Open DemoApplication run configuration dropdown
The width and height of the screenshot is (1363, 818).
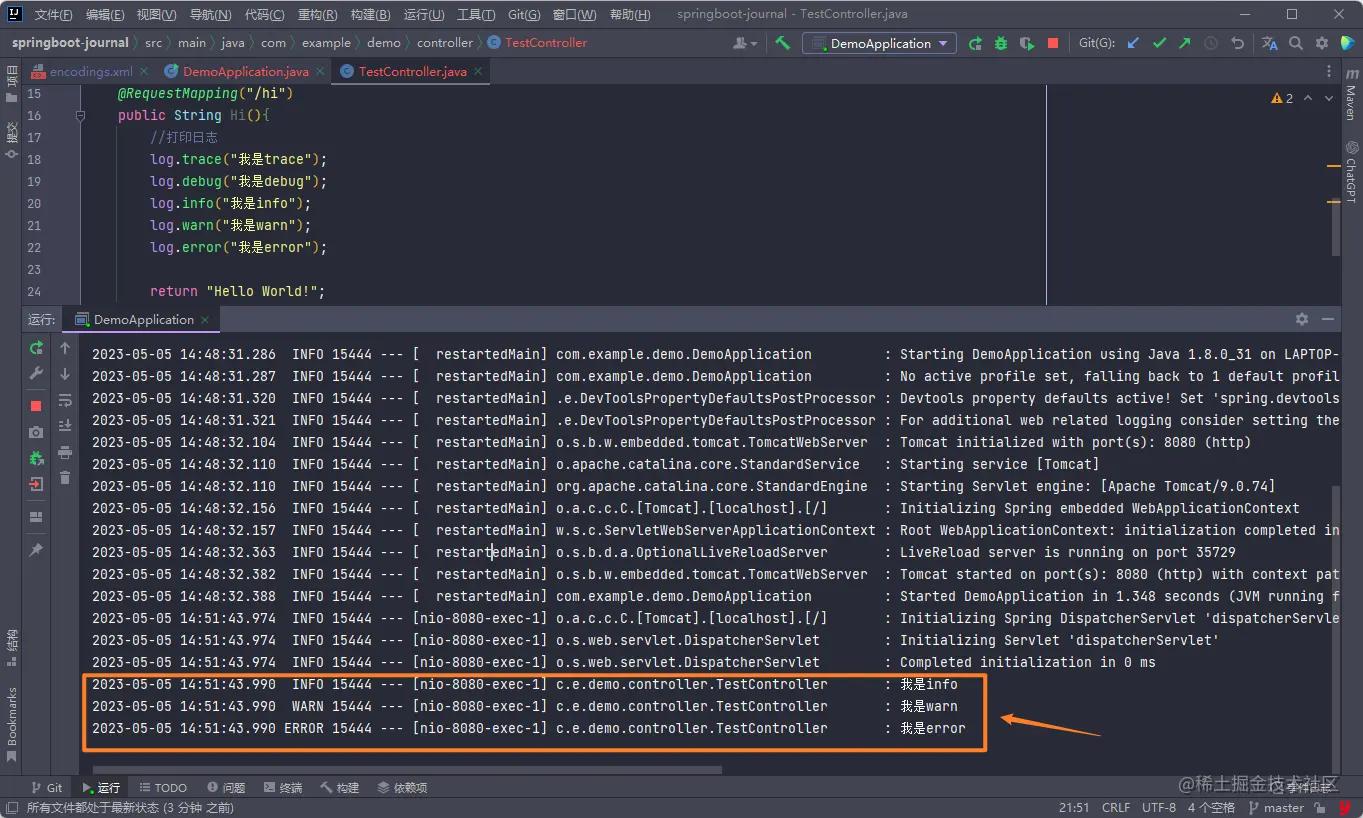coord(880,43)
